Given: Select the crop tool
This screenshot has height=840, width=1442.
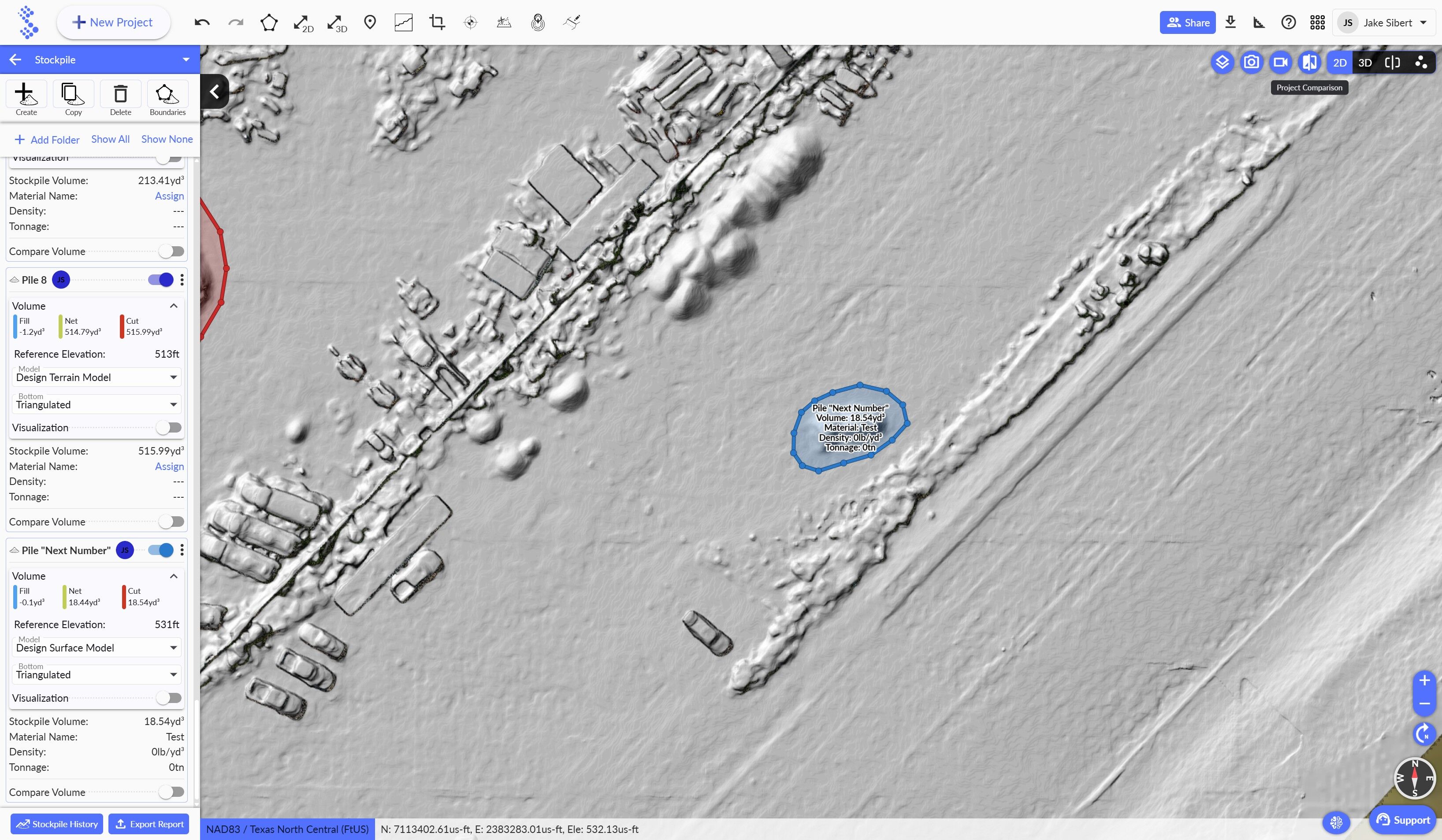Looking at the screenshot, I should (x=437, y=22).
